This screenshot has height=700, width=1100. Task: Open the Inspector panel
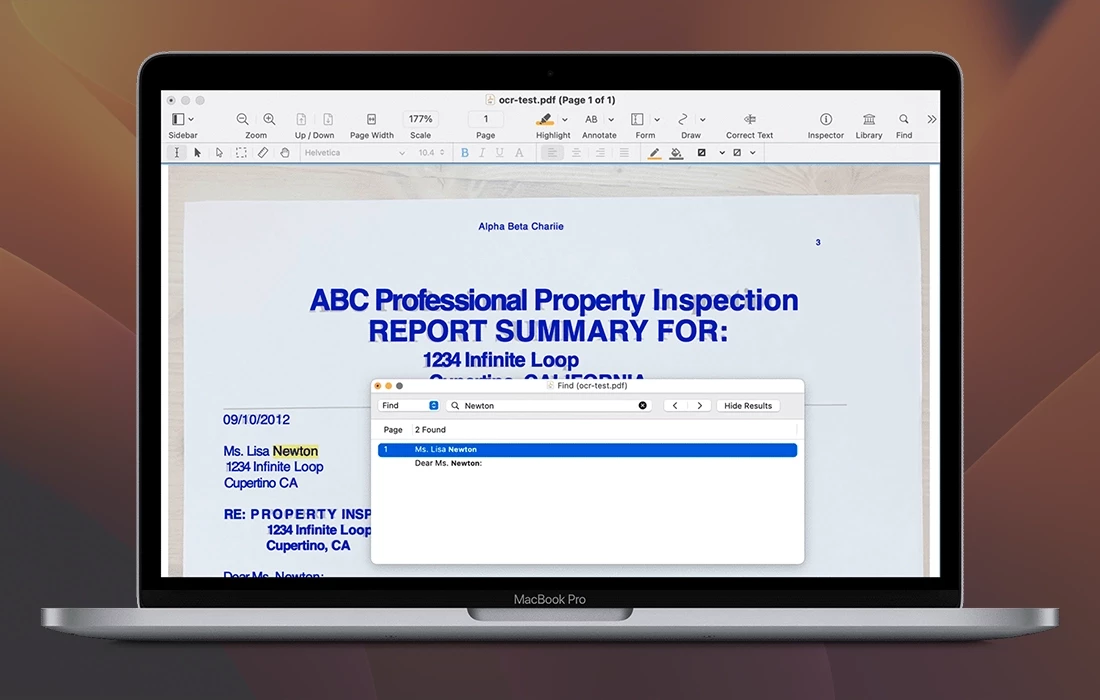coord(826,119)
